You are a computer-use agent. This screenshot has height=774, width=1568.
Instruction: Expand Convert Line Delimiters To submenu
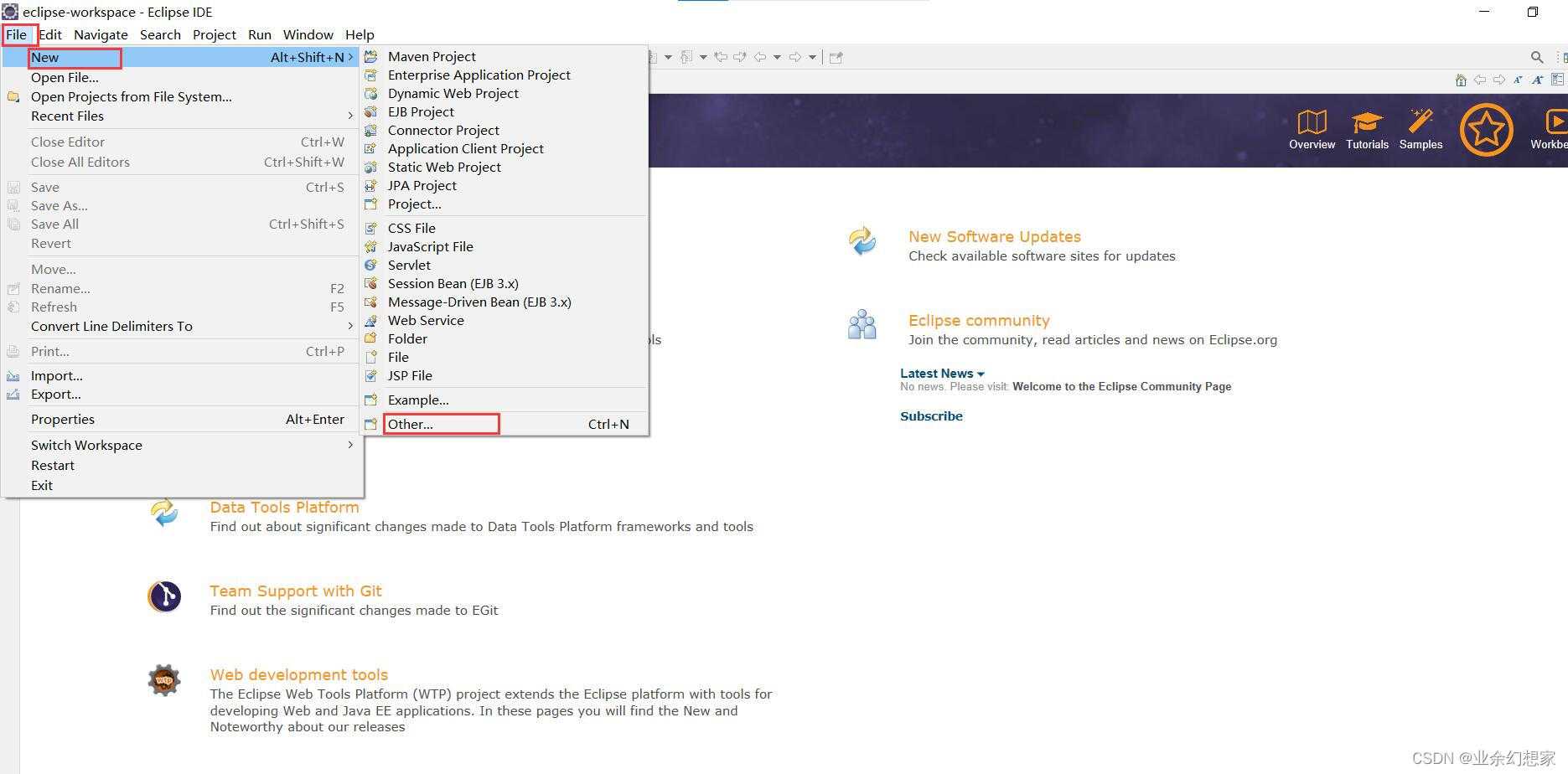[x=182, y=326]
